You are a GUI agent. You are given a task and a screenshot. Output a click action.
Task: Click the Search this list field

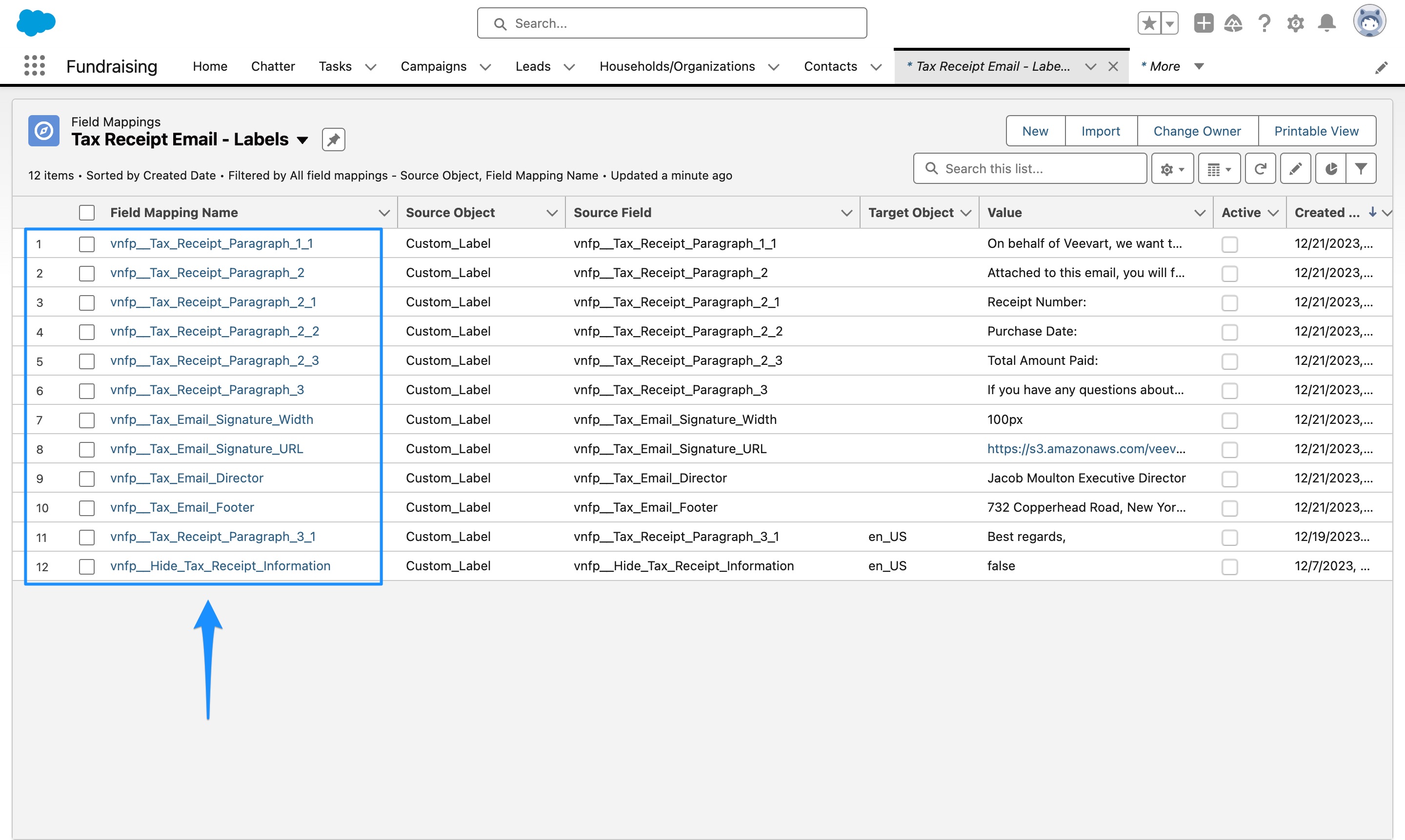click(x=1030, y=168)
